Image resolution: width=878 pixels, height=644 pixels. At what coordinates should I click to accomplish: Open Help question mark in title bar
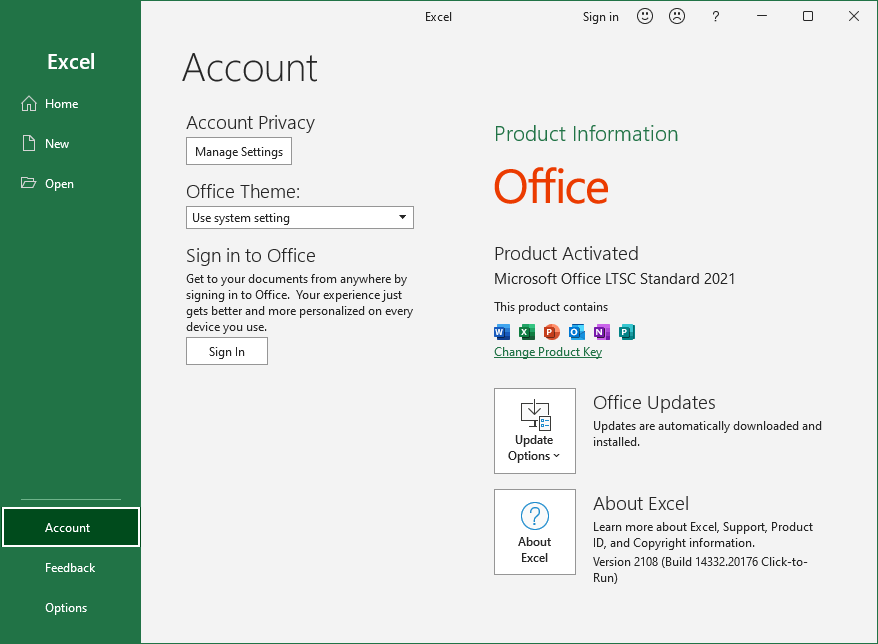point(715,17)
